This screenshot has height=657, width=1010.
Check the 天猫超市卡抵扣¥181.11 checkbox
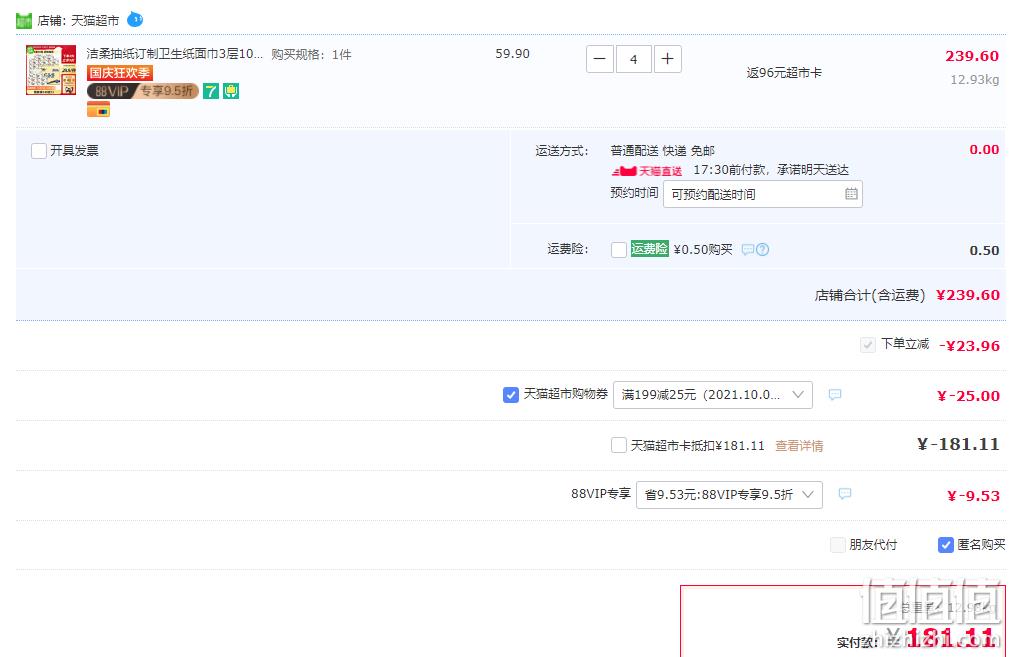click(618, 445)
